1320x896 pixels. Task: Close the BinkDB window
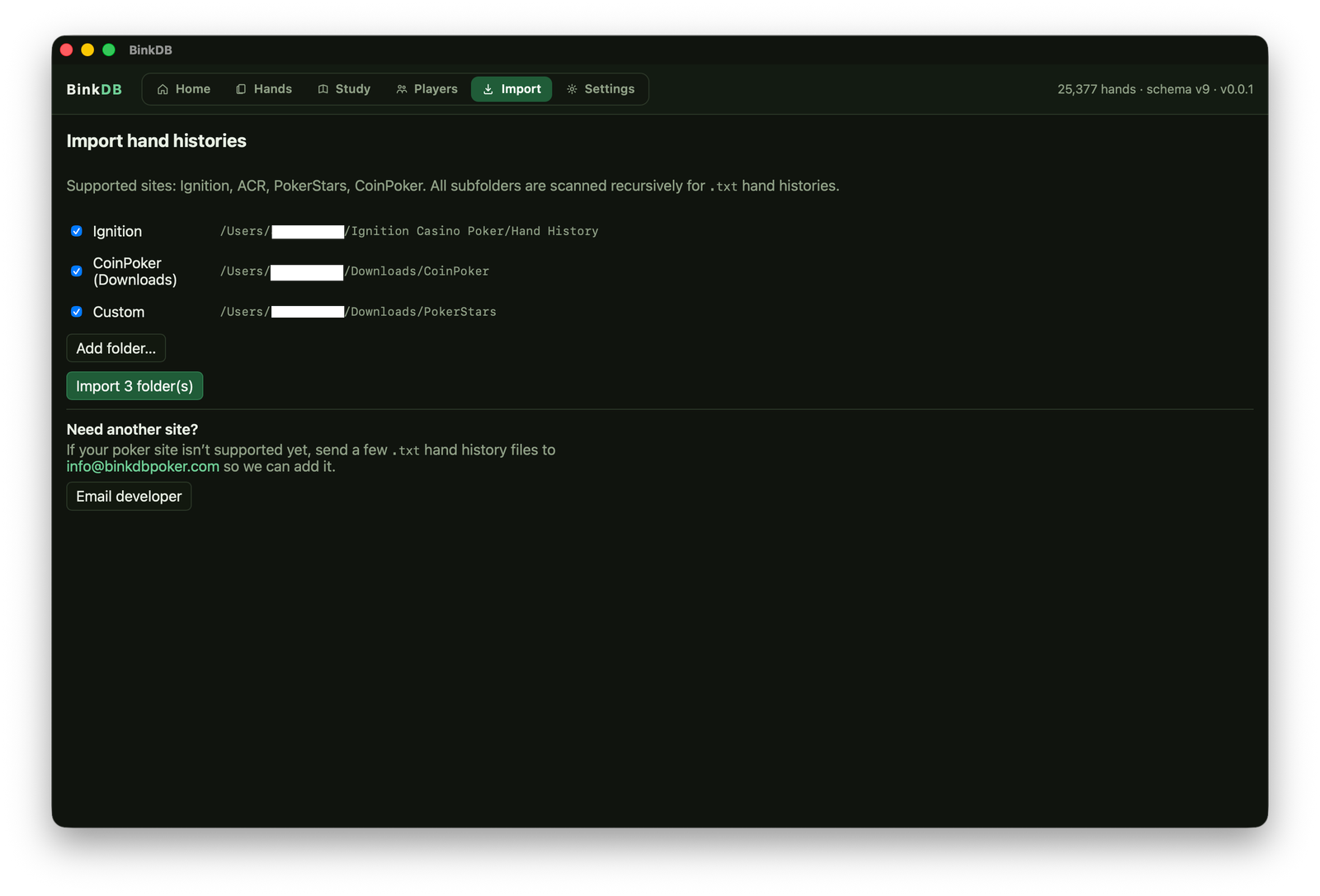tap(67, 50)
